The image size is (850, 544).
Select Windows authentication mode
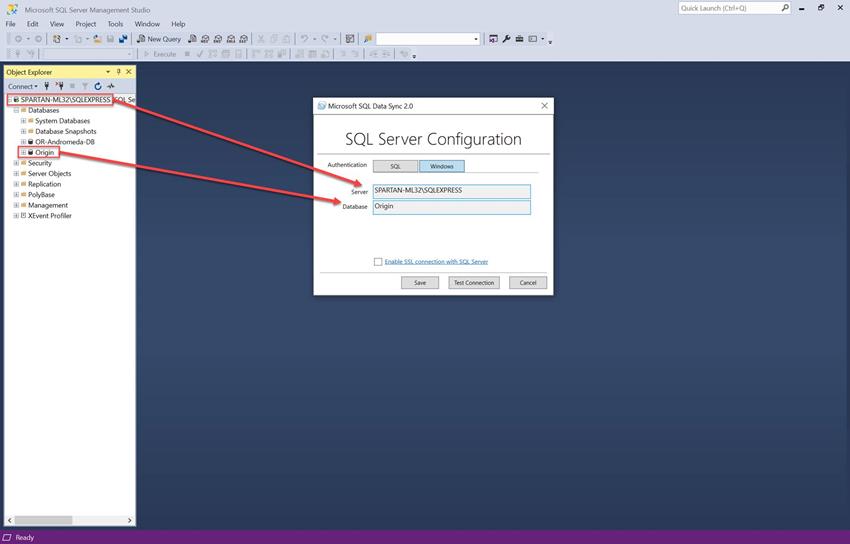442,166
